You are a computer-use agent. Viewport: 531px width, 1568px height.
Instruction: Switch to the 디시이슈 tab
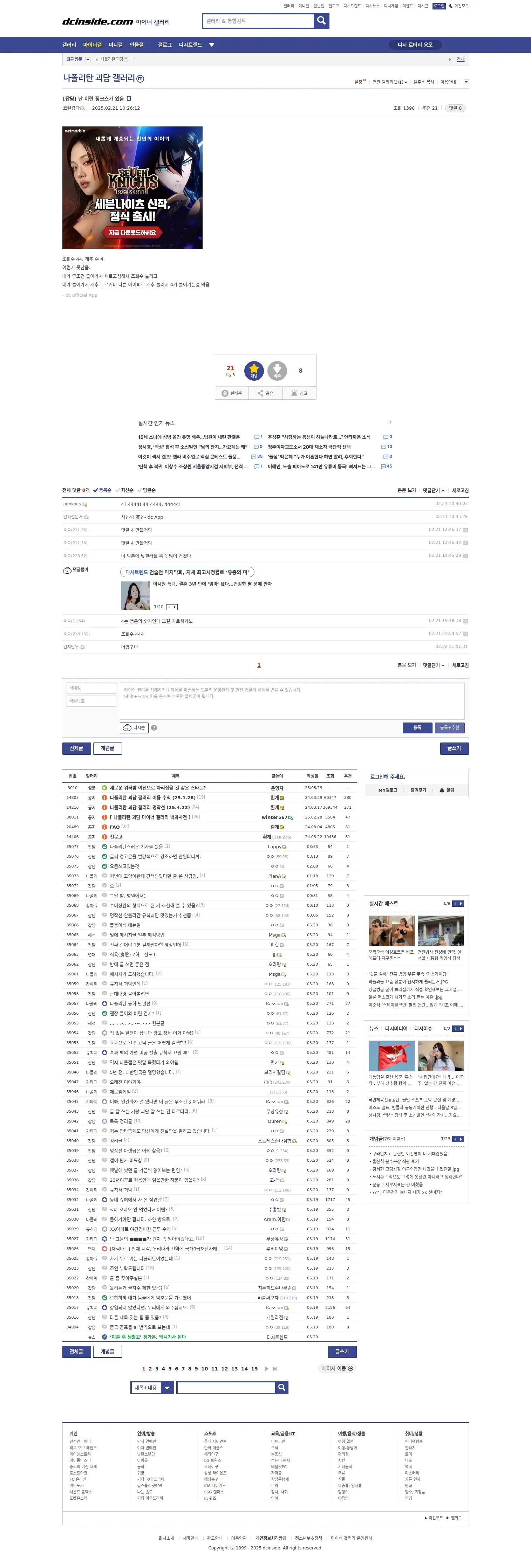(423, 1029)
